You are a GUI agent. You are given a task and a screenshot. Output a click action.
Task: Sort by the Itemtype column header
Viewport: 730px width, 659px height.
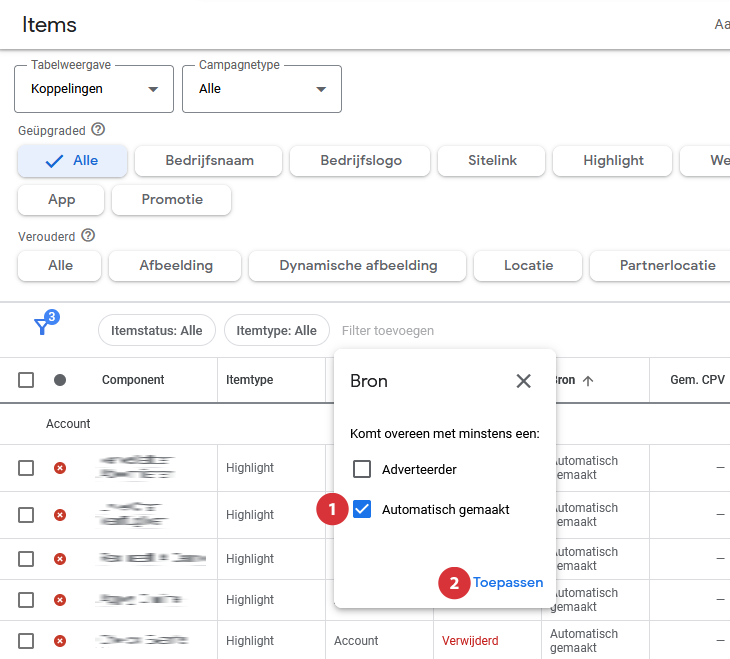point(250,380)
